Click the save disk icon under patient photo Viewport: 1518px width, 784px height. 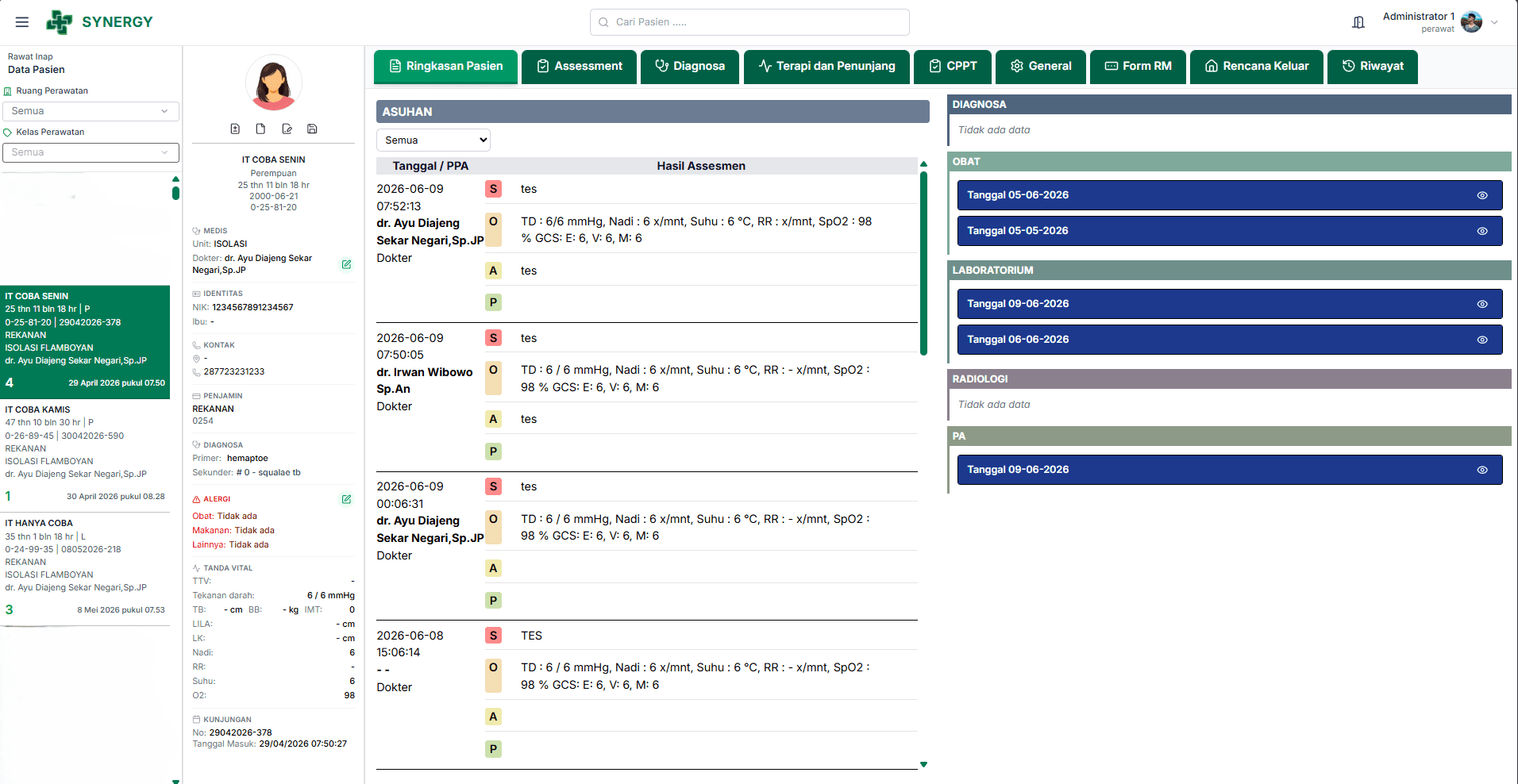(312, 129)
